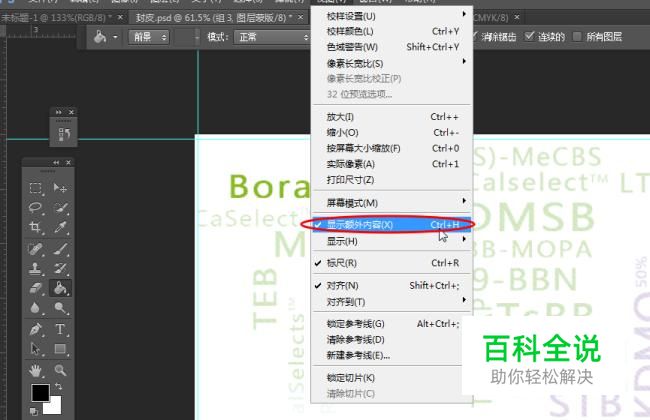
Task: Select the Eyedropper tool
Action: [60, 227]
